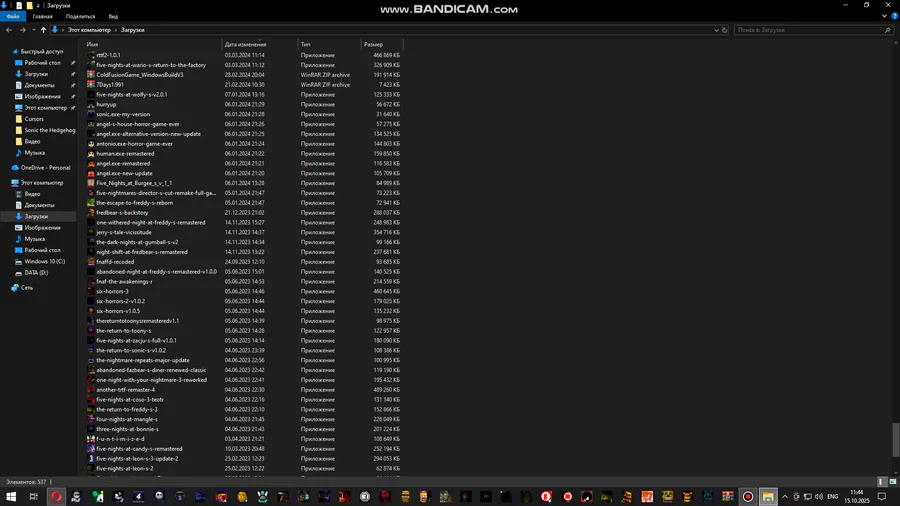900x506 pixels.
Task: Click the OneDrive - Personal cloud icon
Action: click(15, 168)
